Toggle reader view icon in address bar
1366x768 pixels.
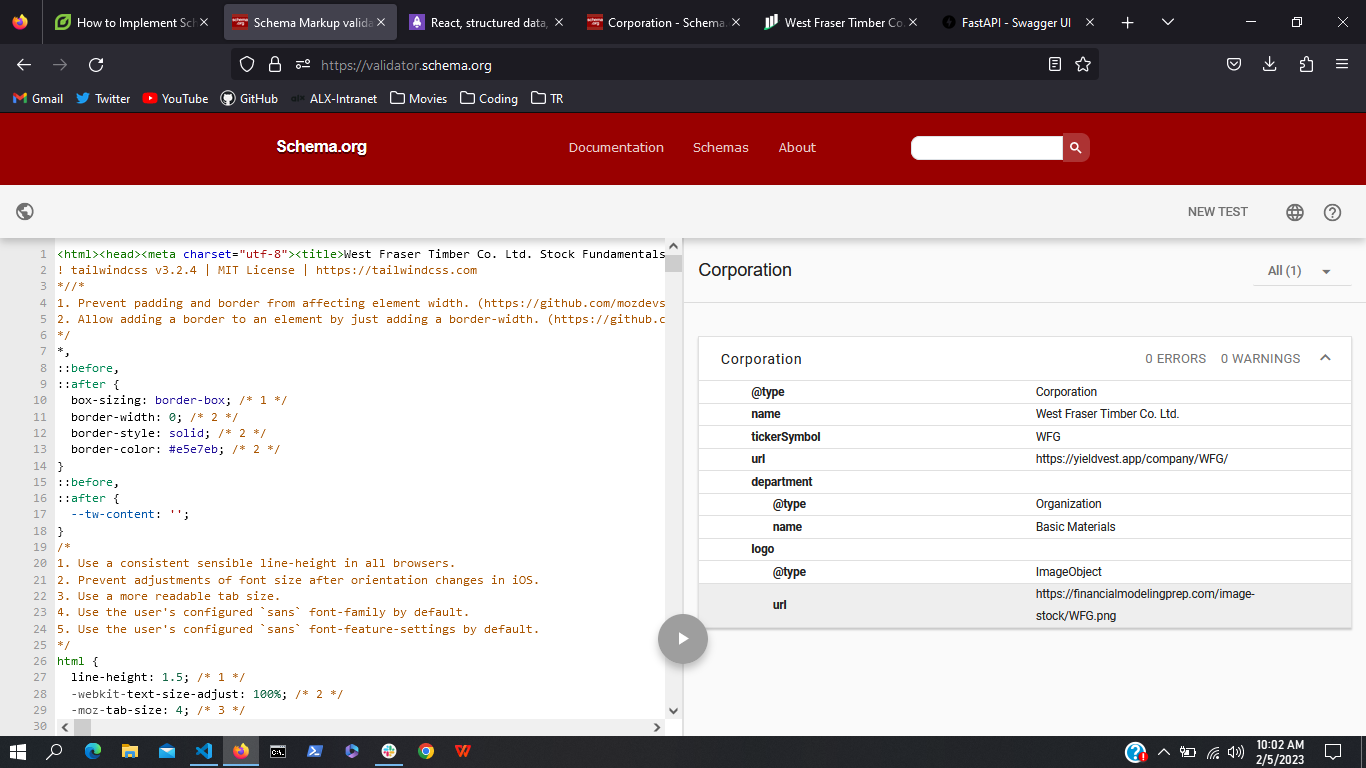pyautogui.click(x=1055, y=64)
